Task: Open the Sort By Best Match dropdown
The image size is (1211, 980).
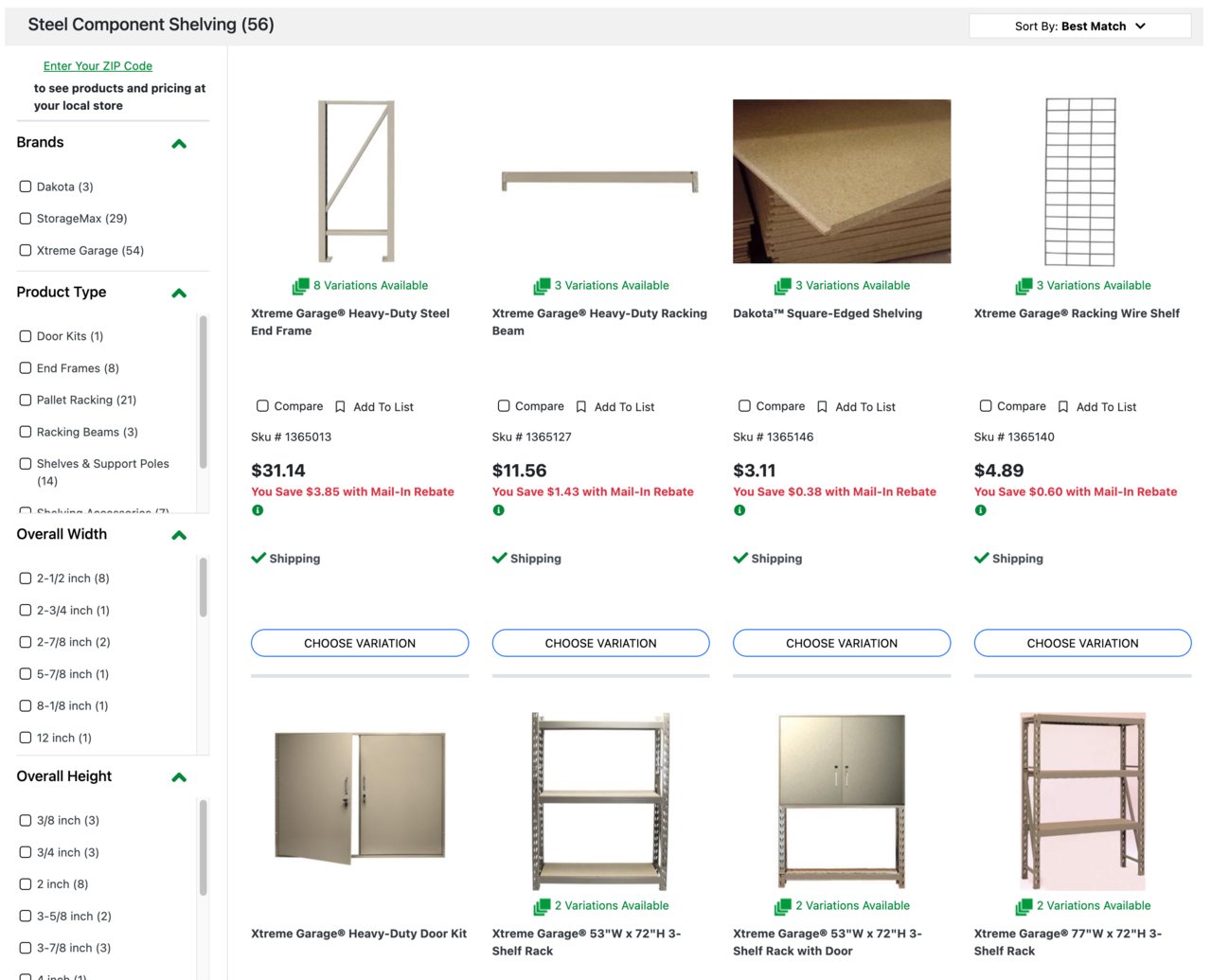Action: pos(1079,27)
